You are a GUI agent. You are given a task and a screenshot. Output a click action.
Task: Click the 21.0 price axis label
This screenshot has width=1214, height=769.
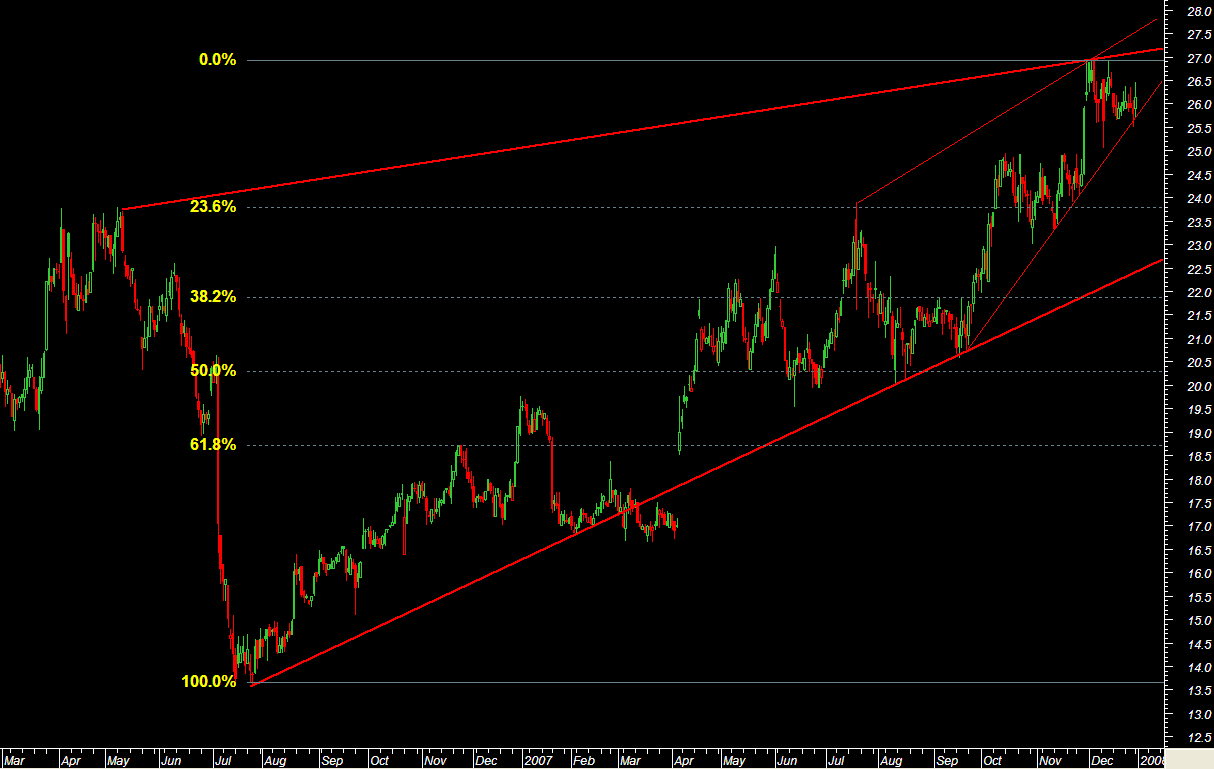(x=1199, y=340)
